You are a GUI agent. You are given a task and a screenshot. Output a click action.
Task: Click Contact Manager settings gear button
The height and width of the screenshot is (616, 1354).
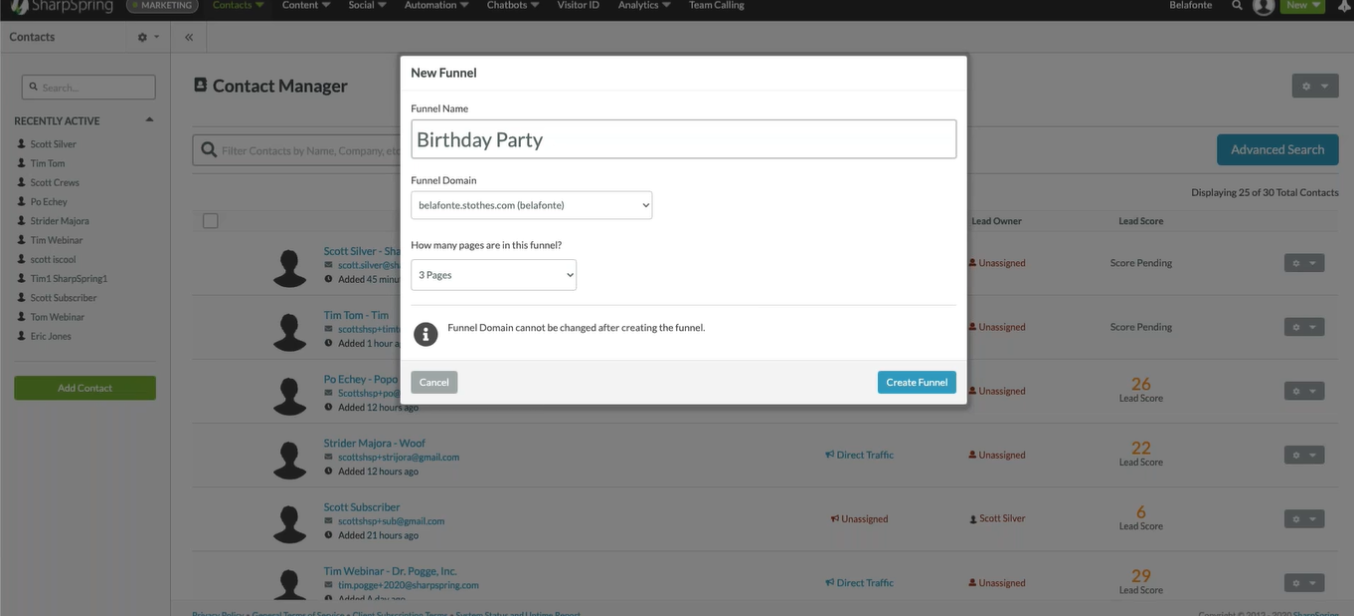click(1314, 87)
